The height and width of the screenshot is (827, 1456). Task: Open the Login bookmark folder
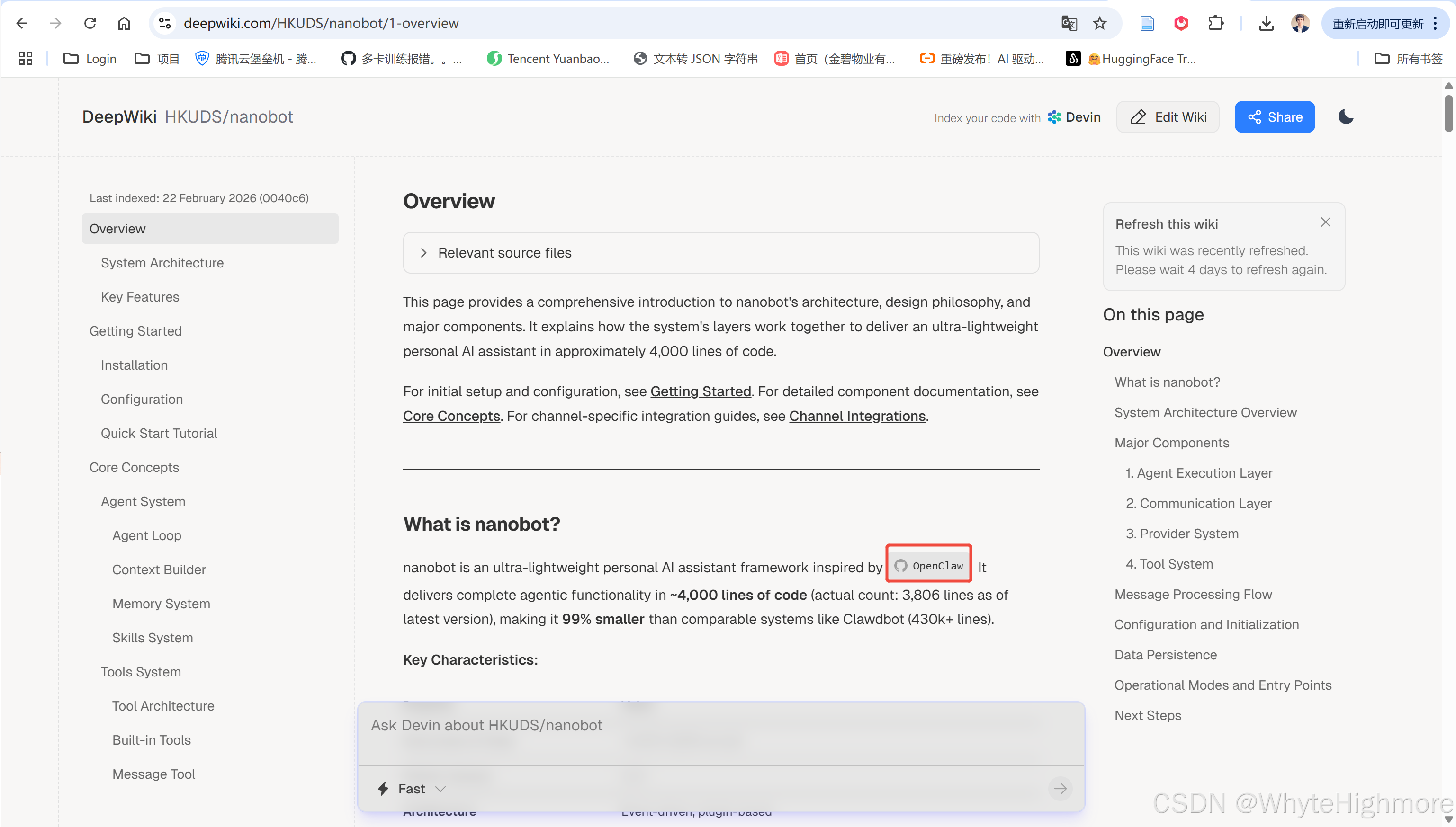point(90,59)
